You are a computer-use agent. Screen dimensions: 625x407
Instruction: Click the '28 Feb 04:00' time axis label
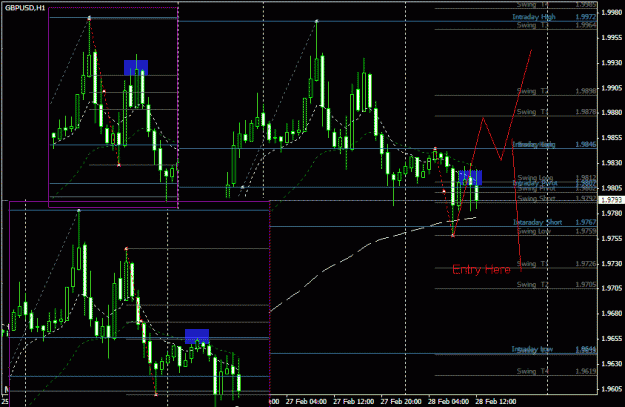pyautogui.click(x=448, y=401)
